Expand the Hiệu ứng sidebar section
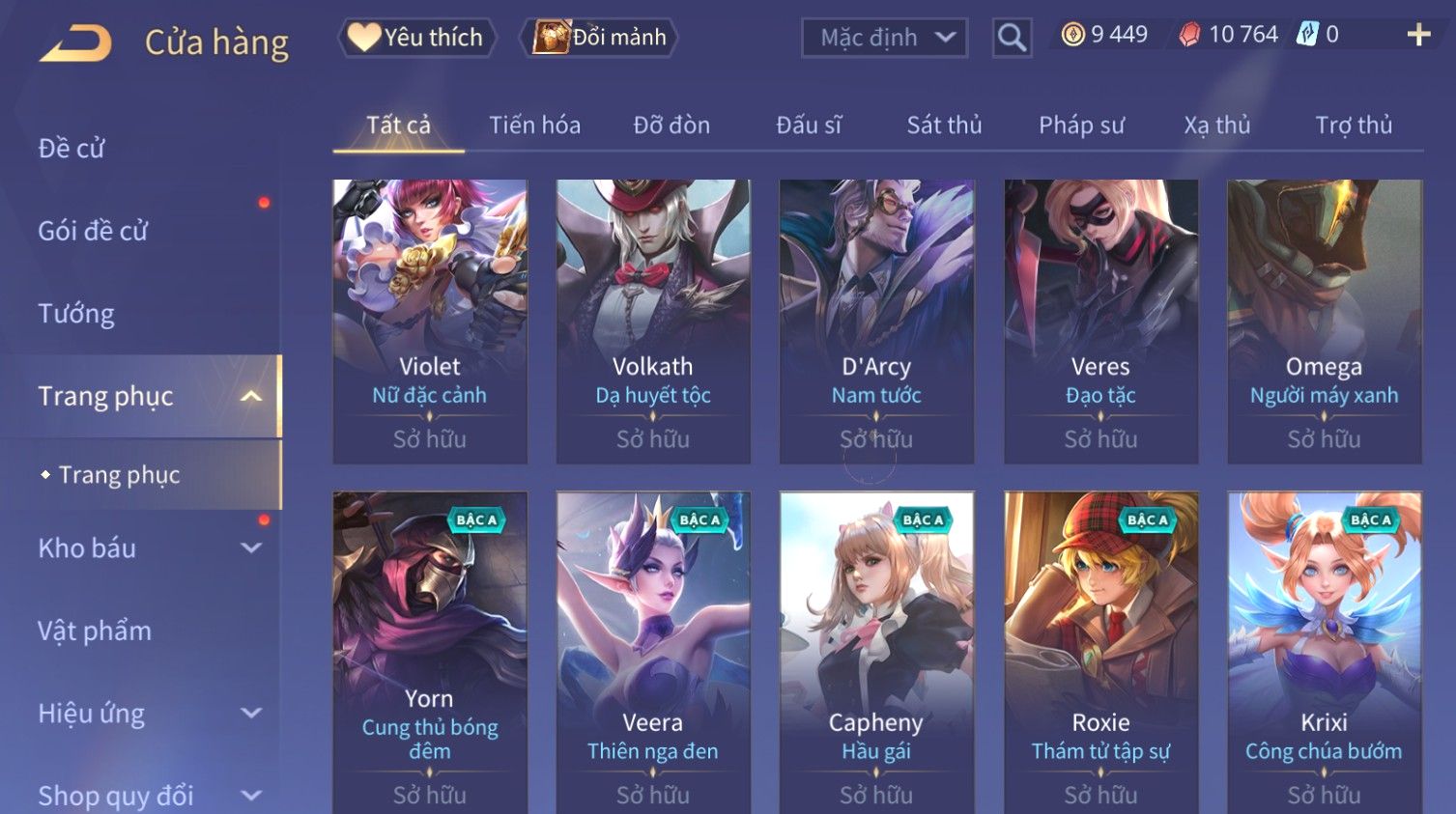This screenshot has height=814, width=1456. (x=251, y=713)
